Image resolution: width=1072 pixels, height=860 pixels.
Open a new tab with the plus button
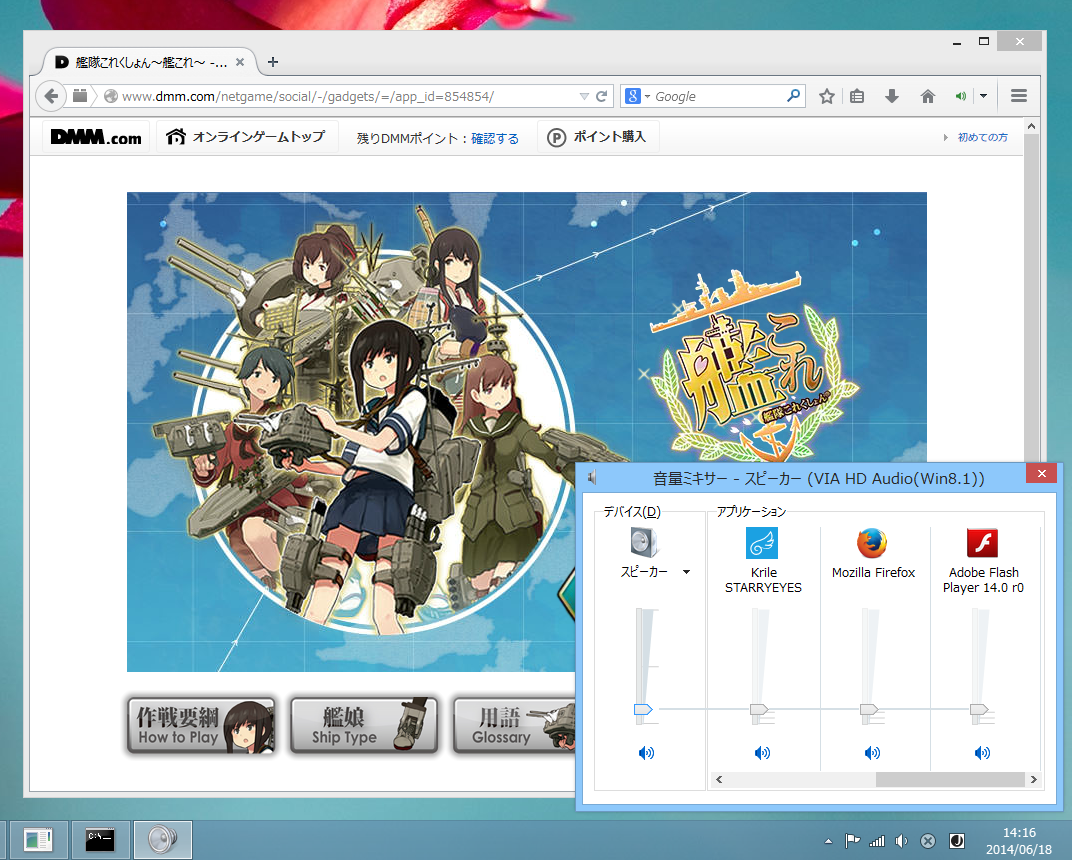pos(271,61)
